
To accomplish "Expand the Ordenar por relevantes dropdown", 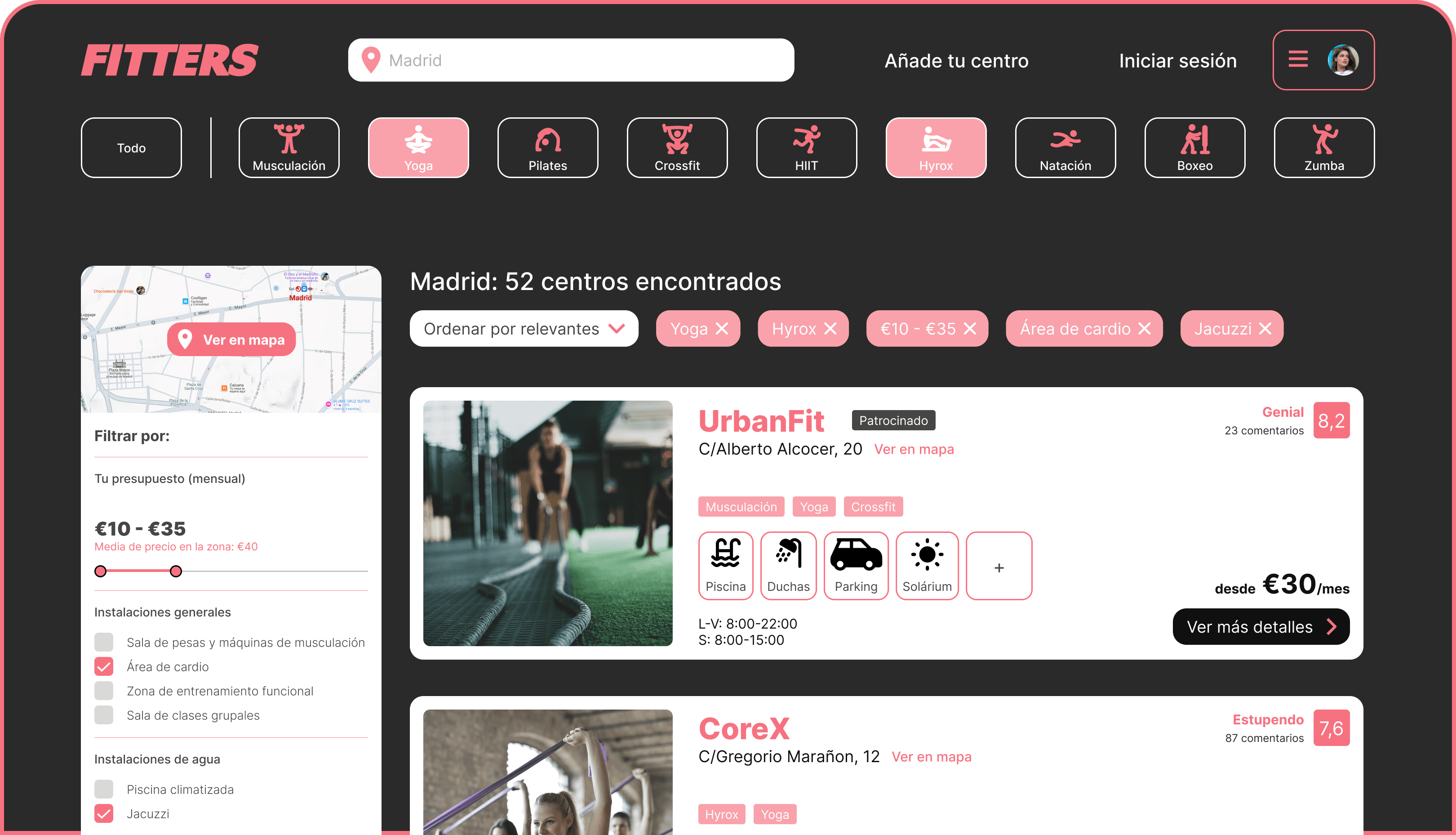I will 525,328.
